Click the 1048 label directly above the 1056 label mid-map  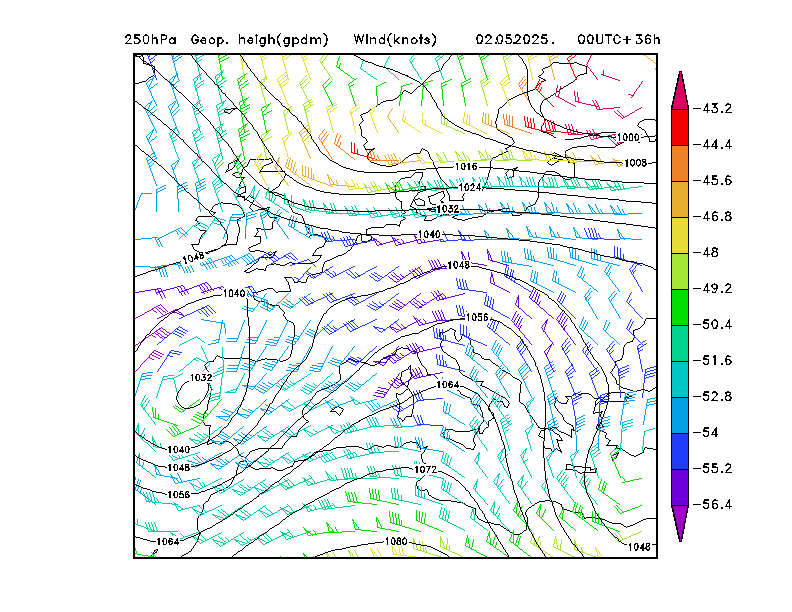click(459, 265)
